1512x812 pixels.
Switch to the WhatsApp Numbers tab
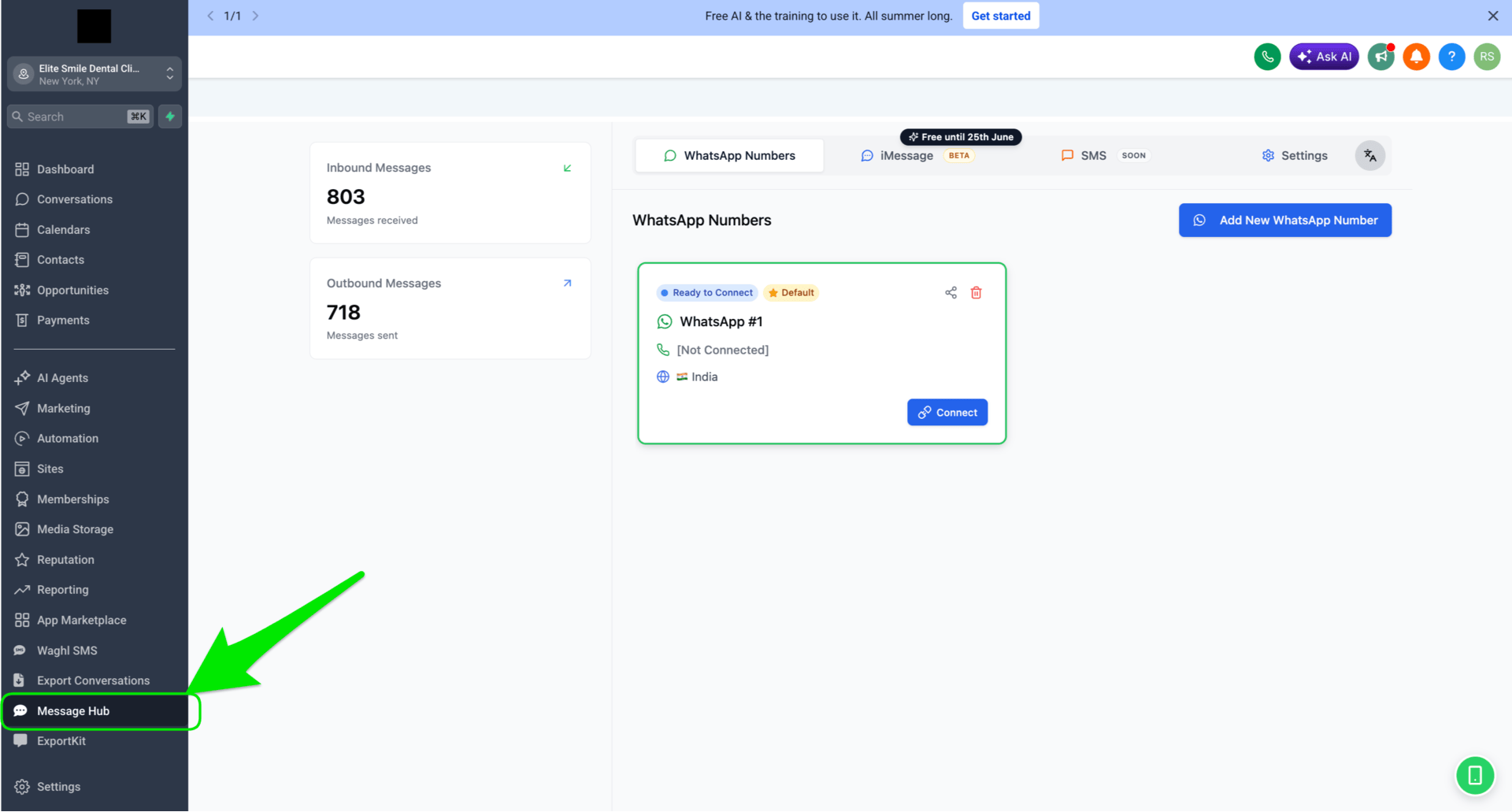(x=729, y=156)
